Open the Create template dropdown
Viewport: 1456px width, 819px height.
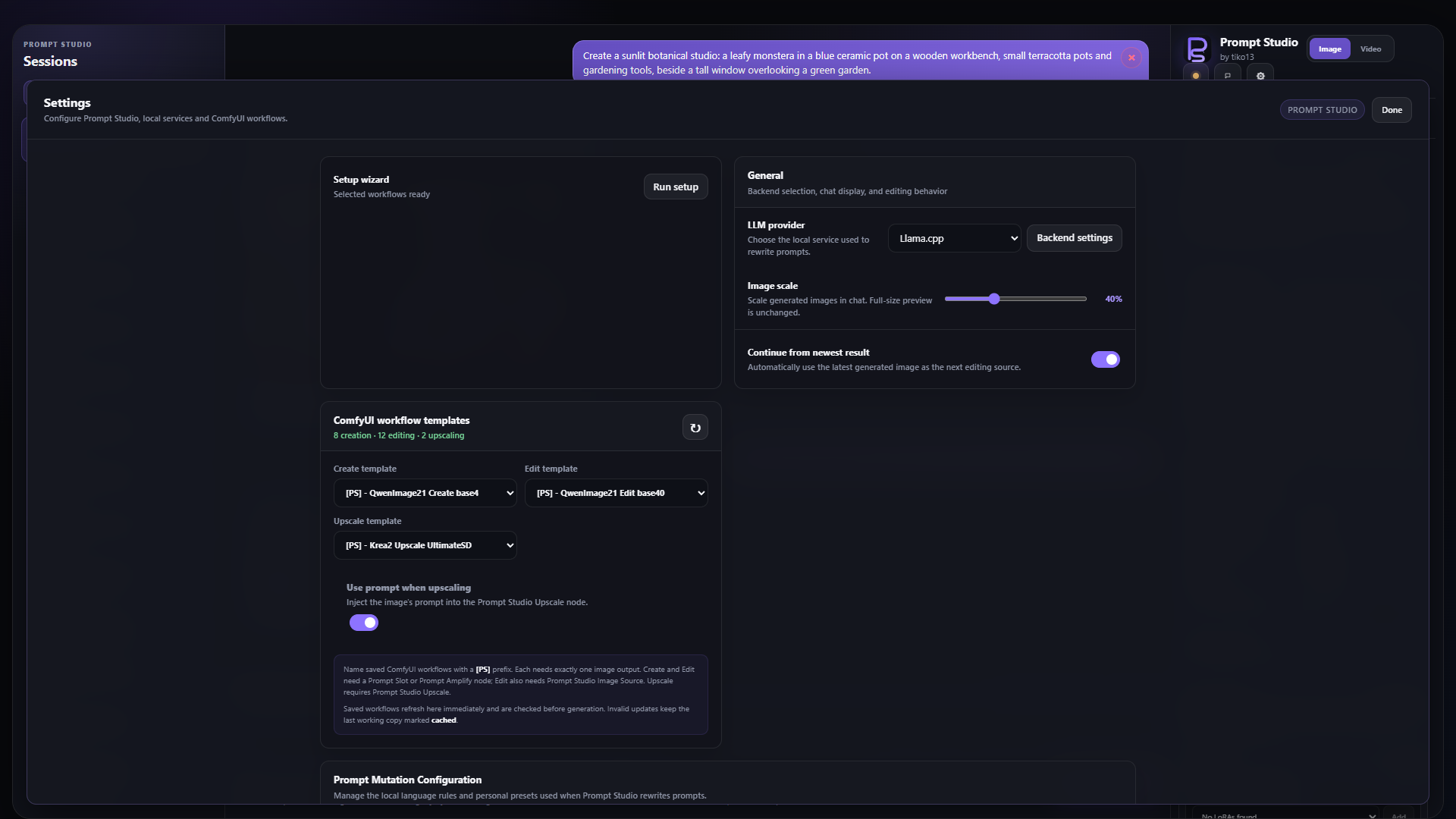(425, 493)
